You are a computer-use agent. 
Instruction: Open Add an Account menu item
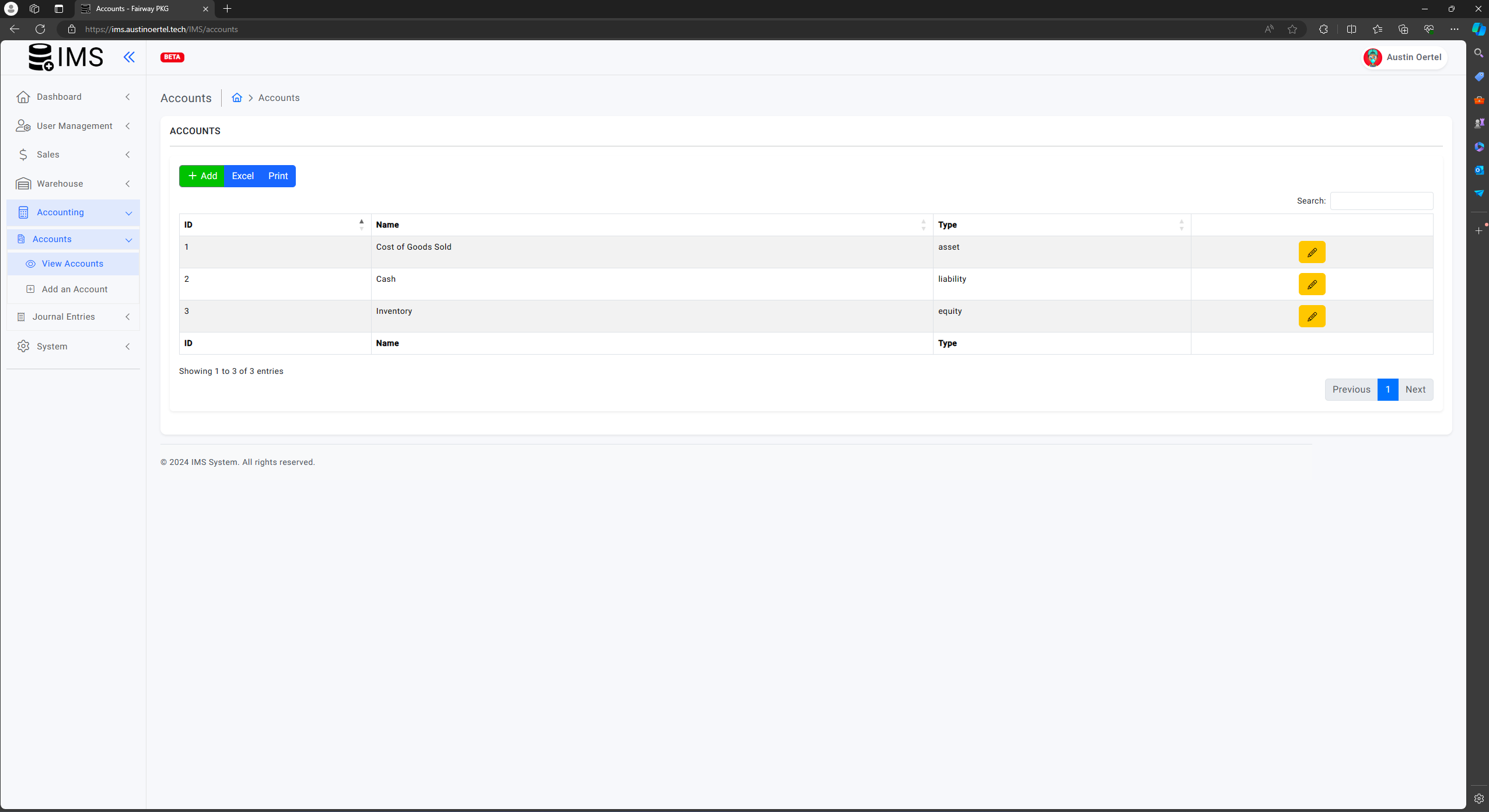(74, 289)
